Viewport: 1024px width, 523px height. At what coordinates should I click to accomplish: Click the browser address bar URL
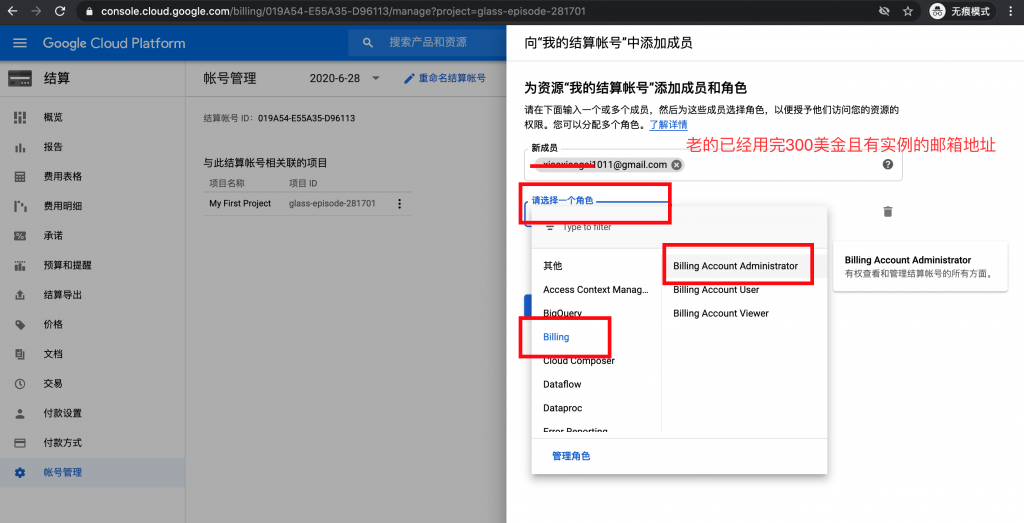point(343,11)
